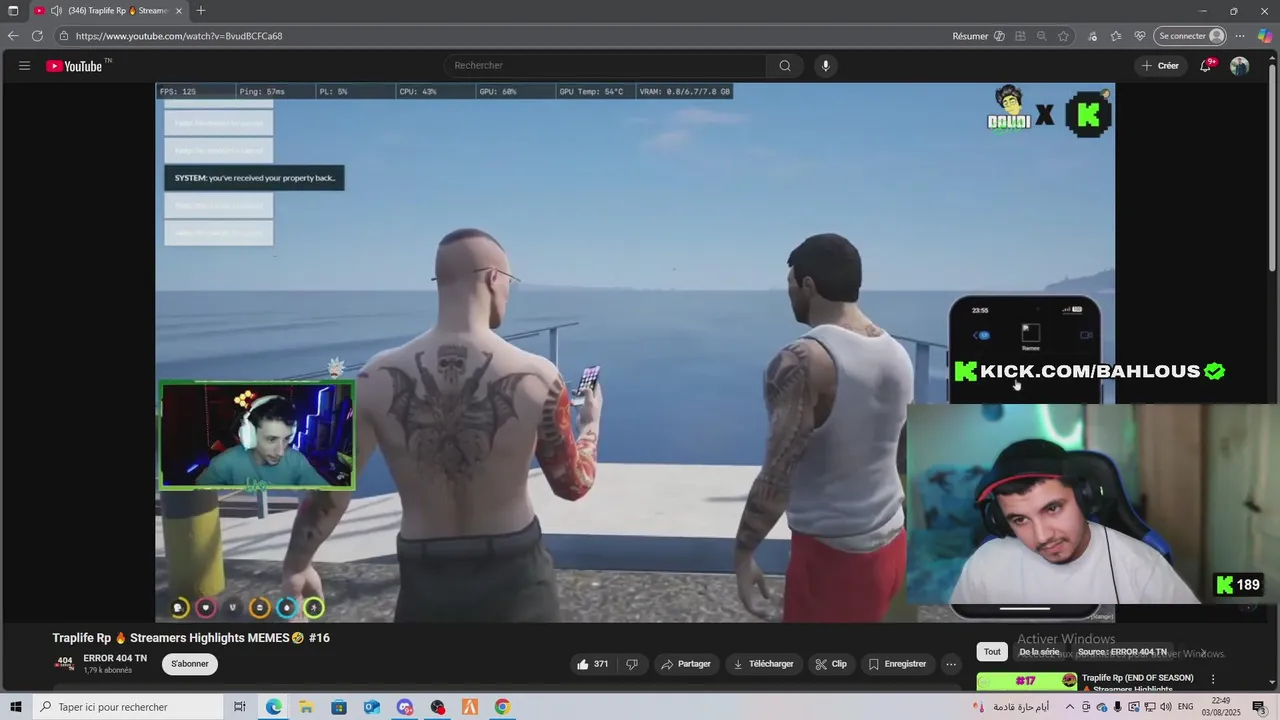Click the taskbar Taper ici pour rechercher box

128,707
